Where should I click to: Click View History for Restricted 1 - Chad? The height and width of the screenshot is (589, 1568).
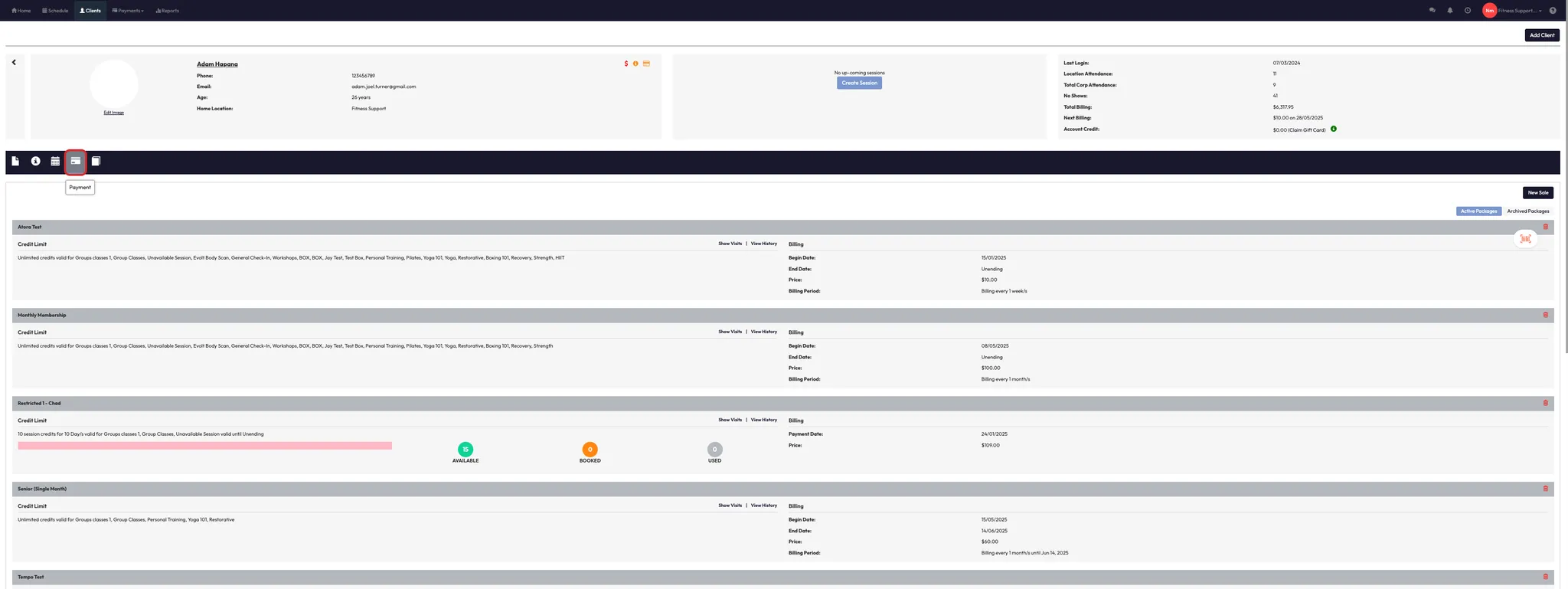coord(763,420)
